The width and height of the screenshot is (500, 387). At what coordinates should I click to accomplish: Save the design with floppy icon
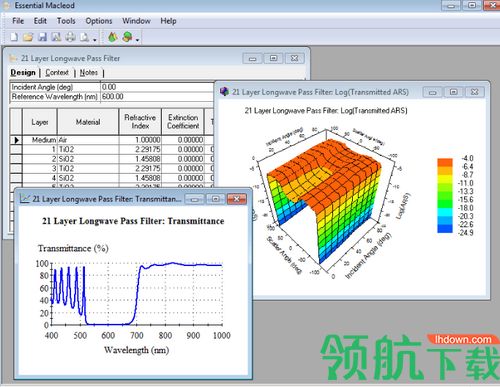coord(42,37)
